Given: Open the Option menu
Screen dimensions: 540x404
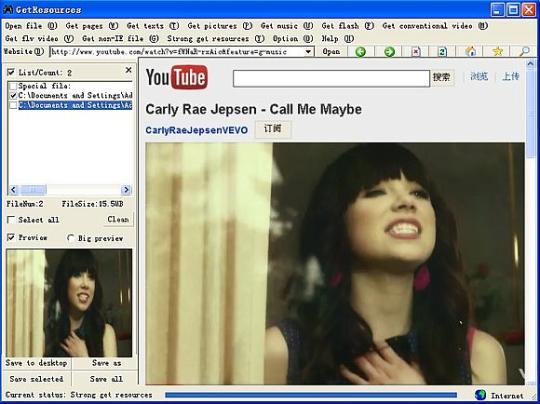Looking at the screenshot, I should pos(293,39).
